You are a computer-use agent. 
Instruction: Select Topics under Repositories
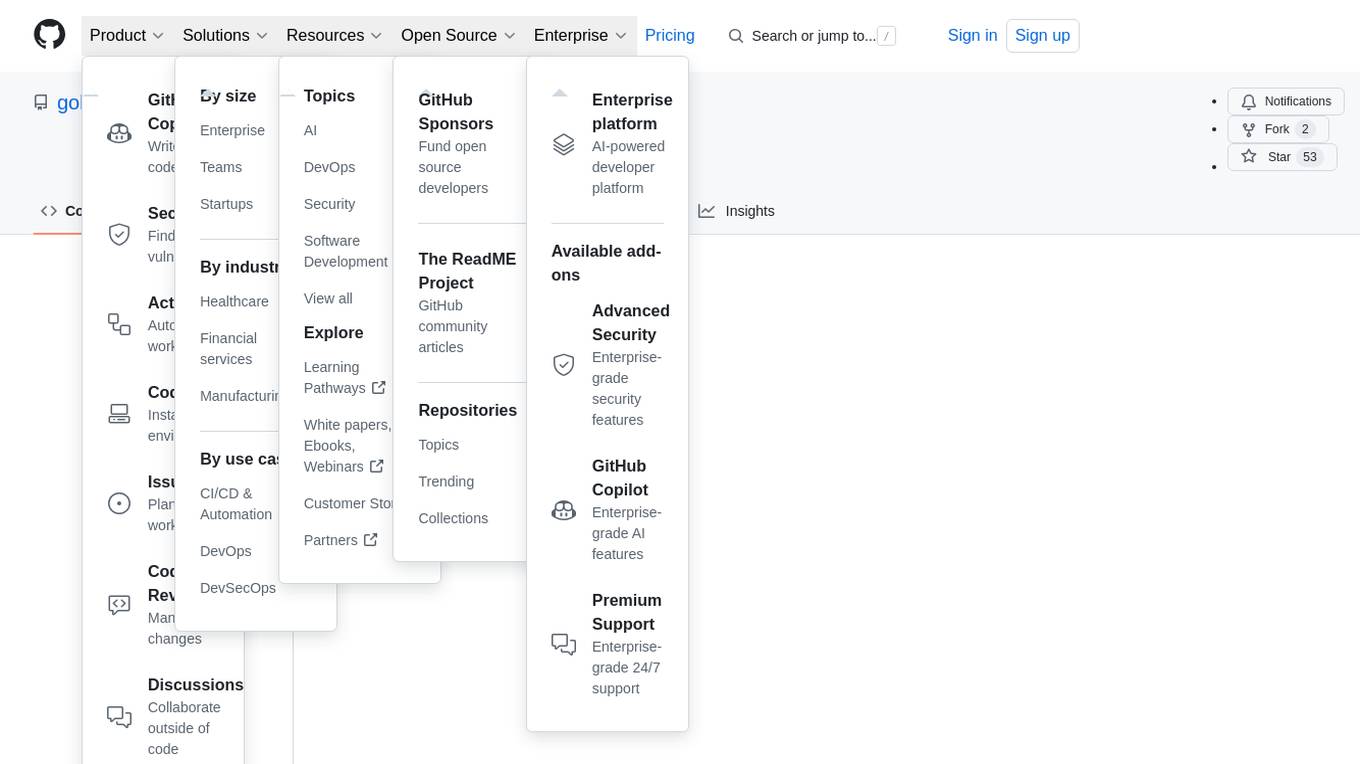tap(439, 445)
